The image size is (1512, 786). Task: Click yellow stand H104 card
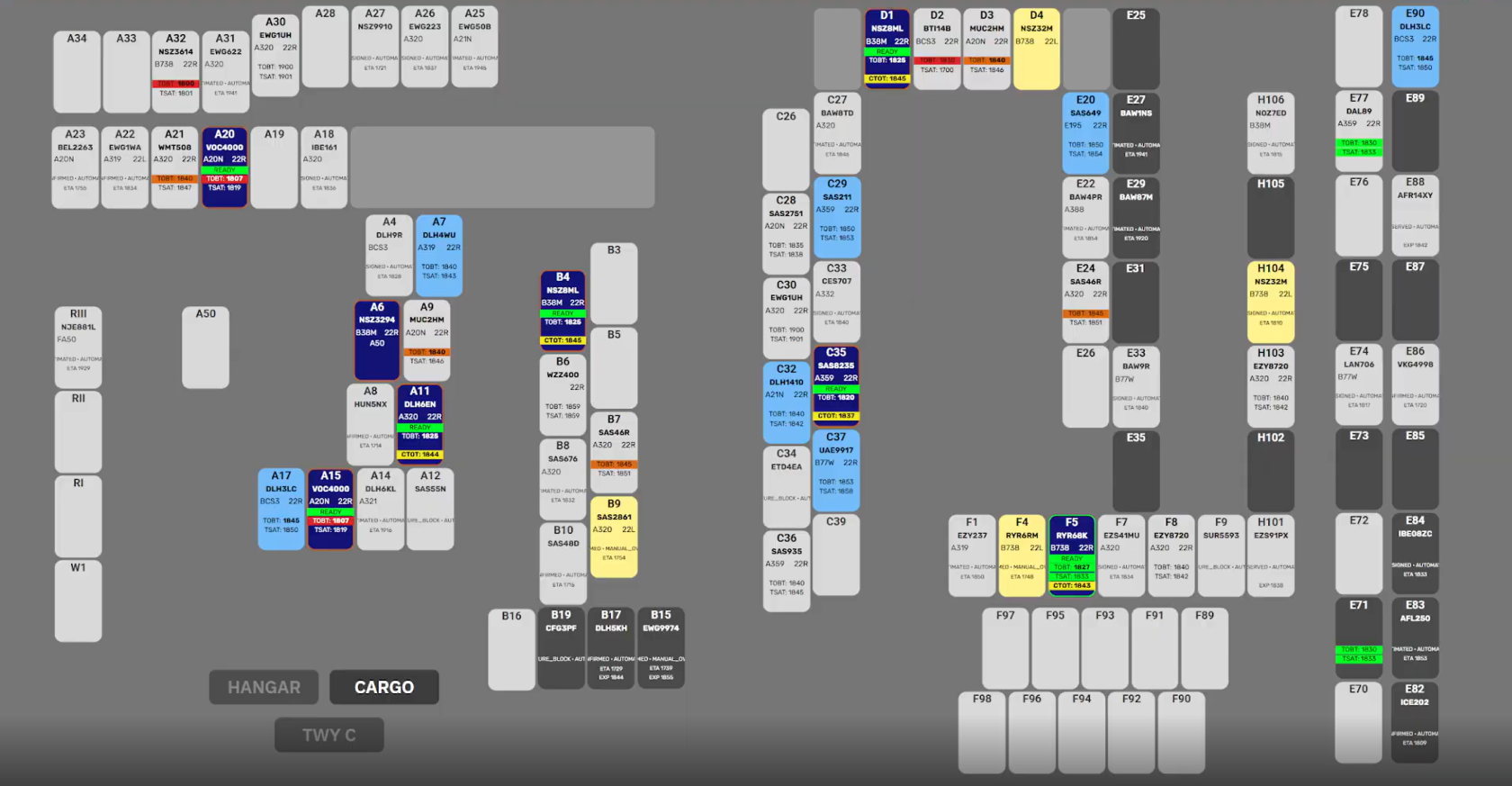[1271, 302]
